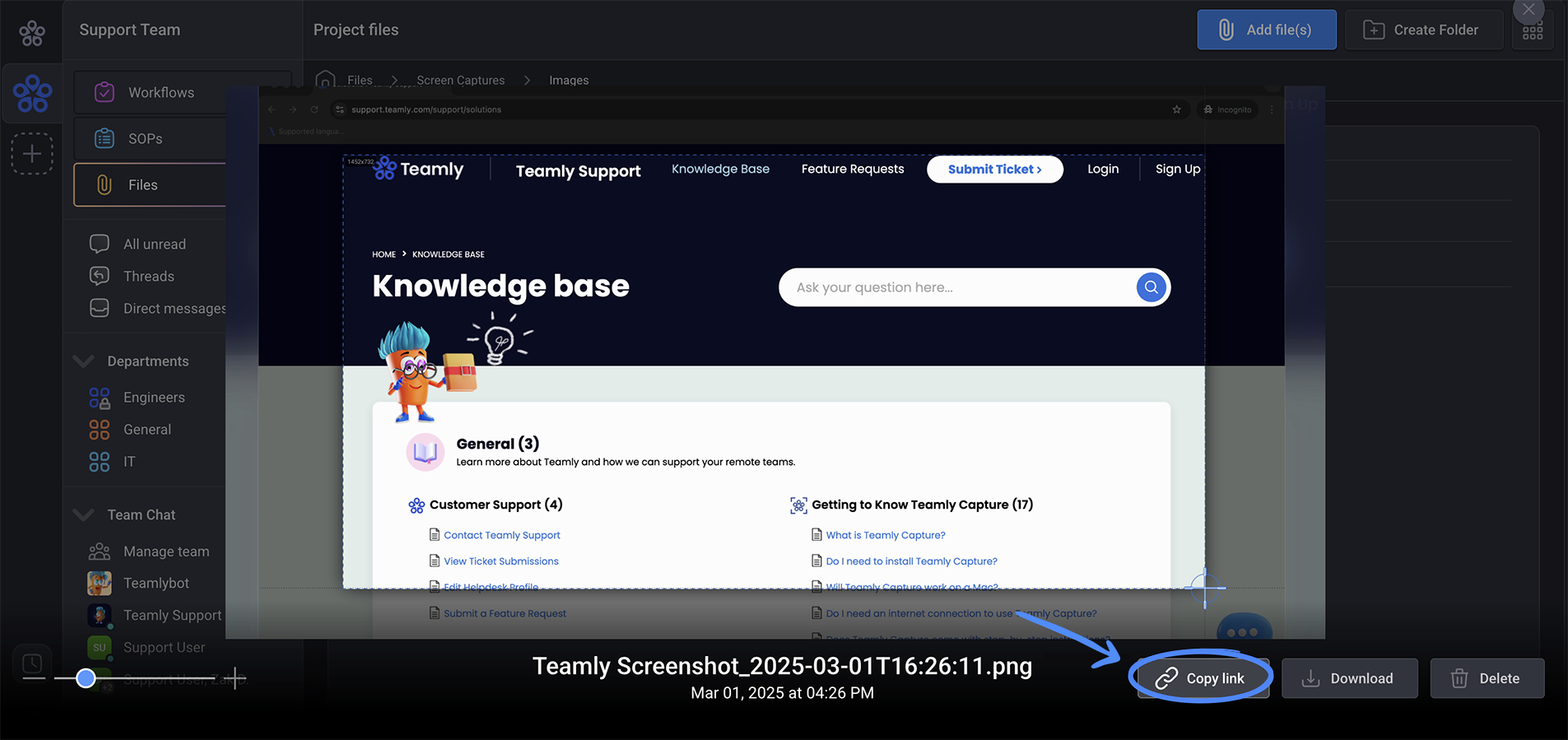Open the SOPs section
This screenshot has height=740, width=1568.
[150, 138]
